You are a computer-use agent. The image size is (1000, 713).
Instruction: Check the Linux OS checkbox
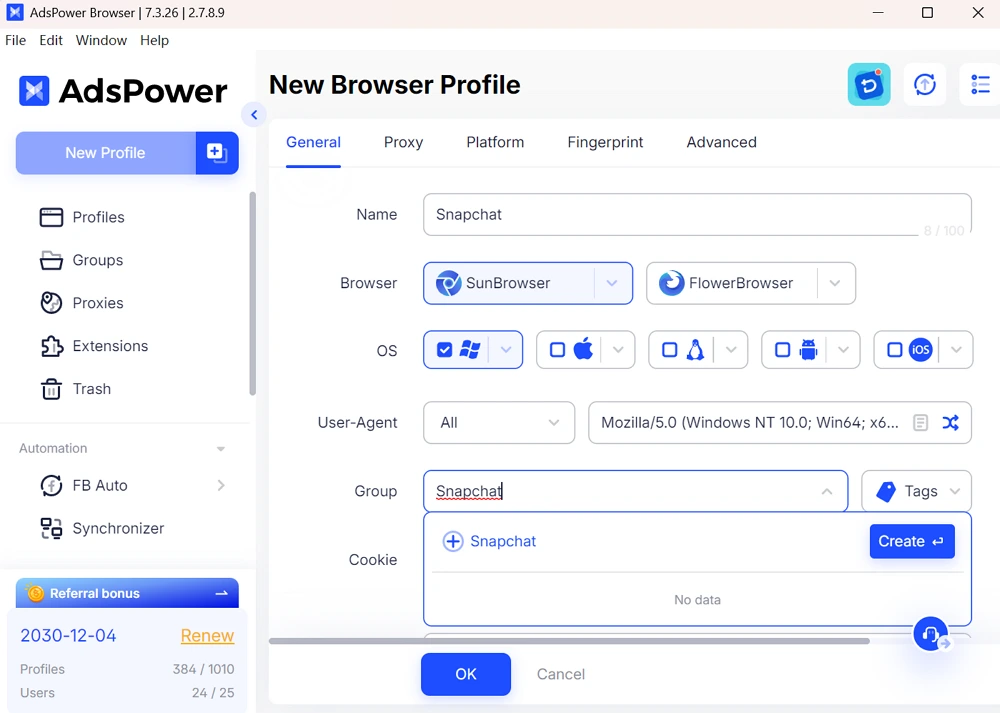pyautogui.click(x=670, y=349)
